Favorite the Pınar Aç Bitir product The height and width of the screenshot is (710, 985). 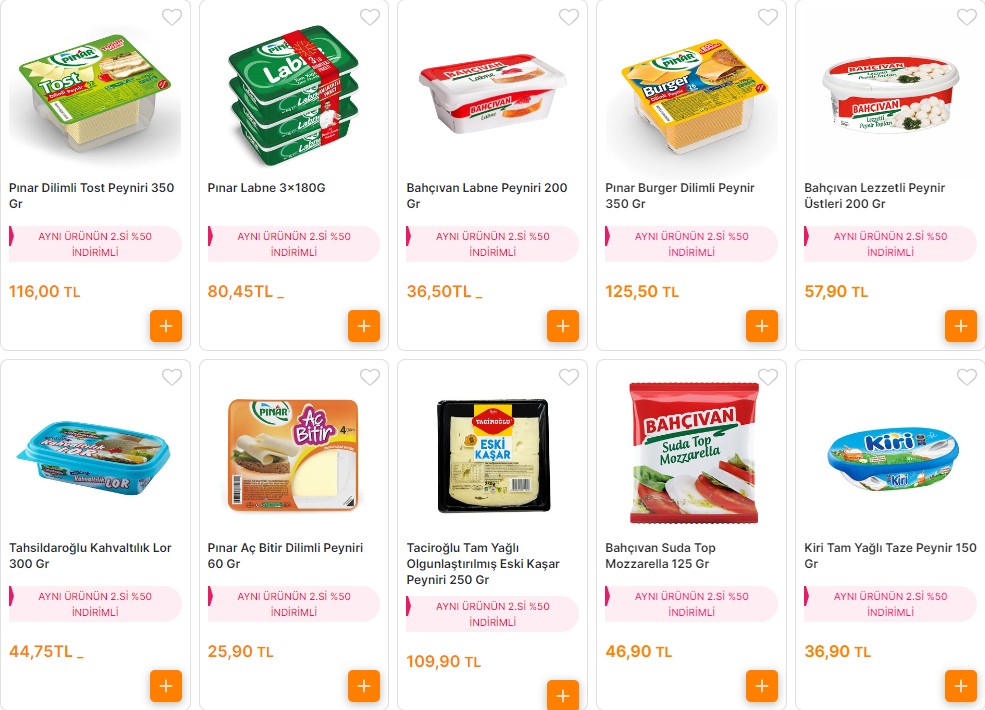click(x=369, y=377)
